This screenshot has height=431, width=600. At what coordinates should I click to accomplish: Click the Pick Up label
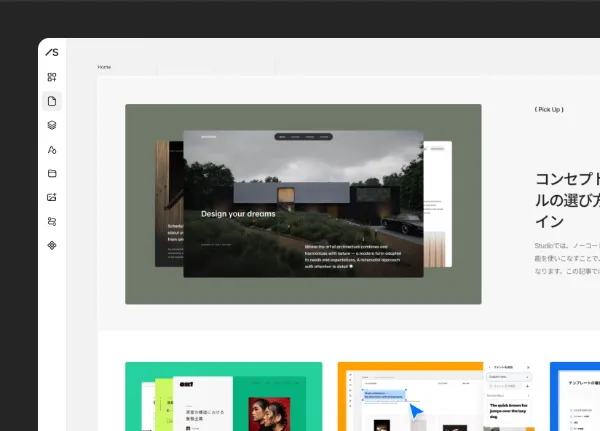[x=549, y=109]
